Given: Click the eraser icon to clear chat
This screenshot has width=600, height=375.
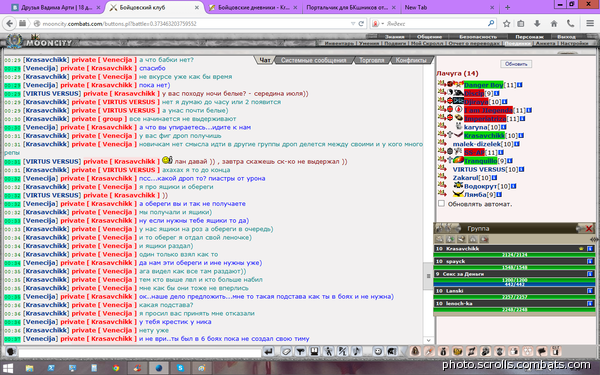Looking at the screenshot, I should pyautogui.click(x=286, y=351).
